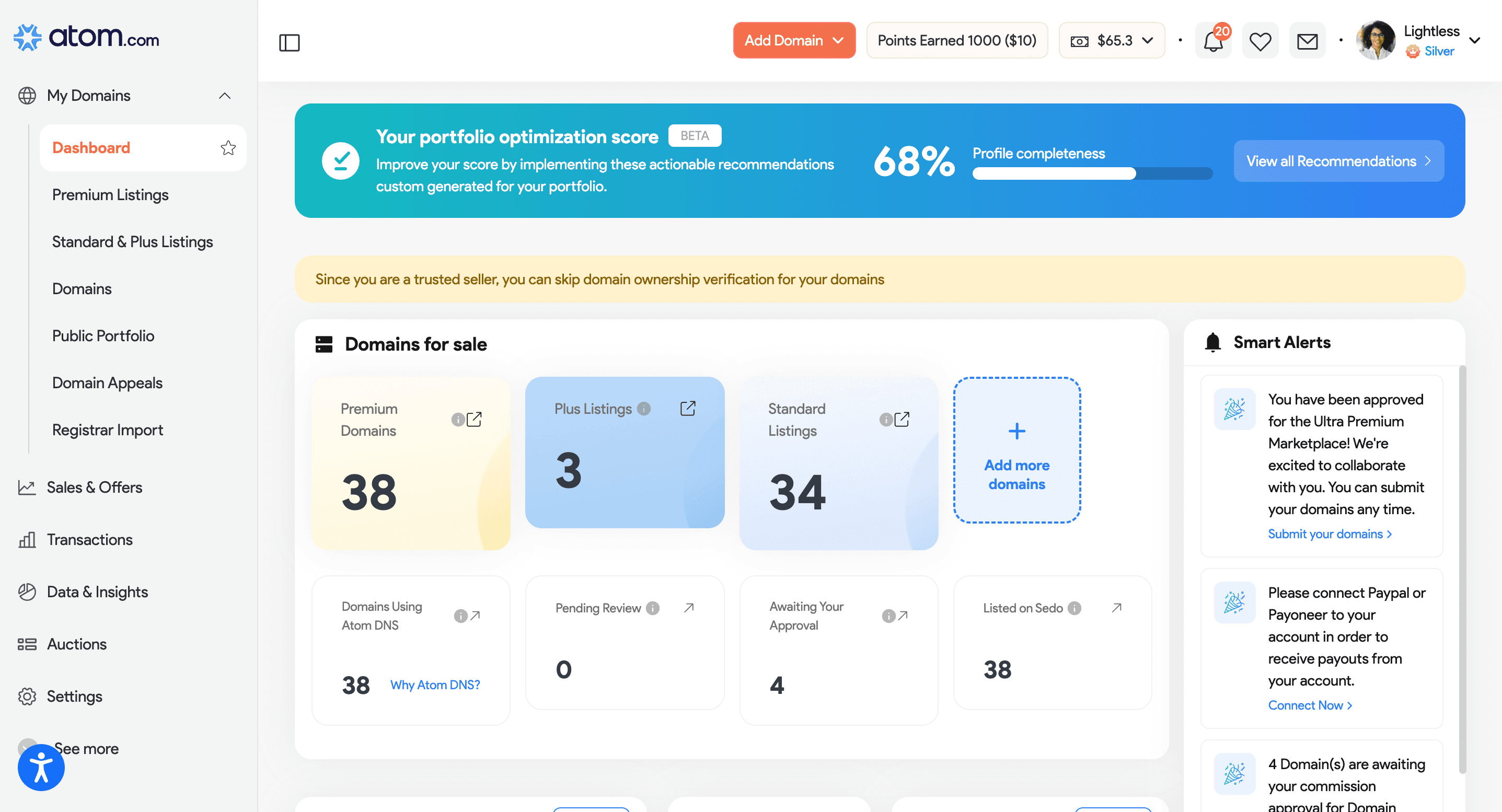Click Points Earned 1000 ($10) button

pyautogui.click(x=957, y=40)
